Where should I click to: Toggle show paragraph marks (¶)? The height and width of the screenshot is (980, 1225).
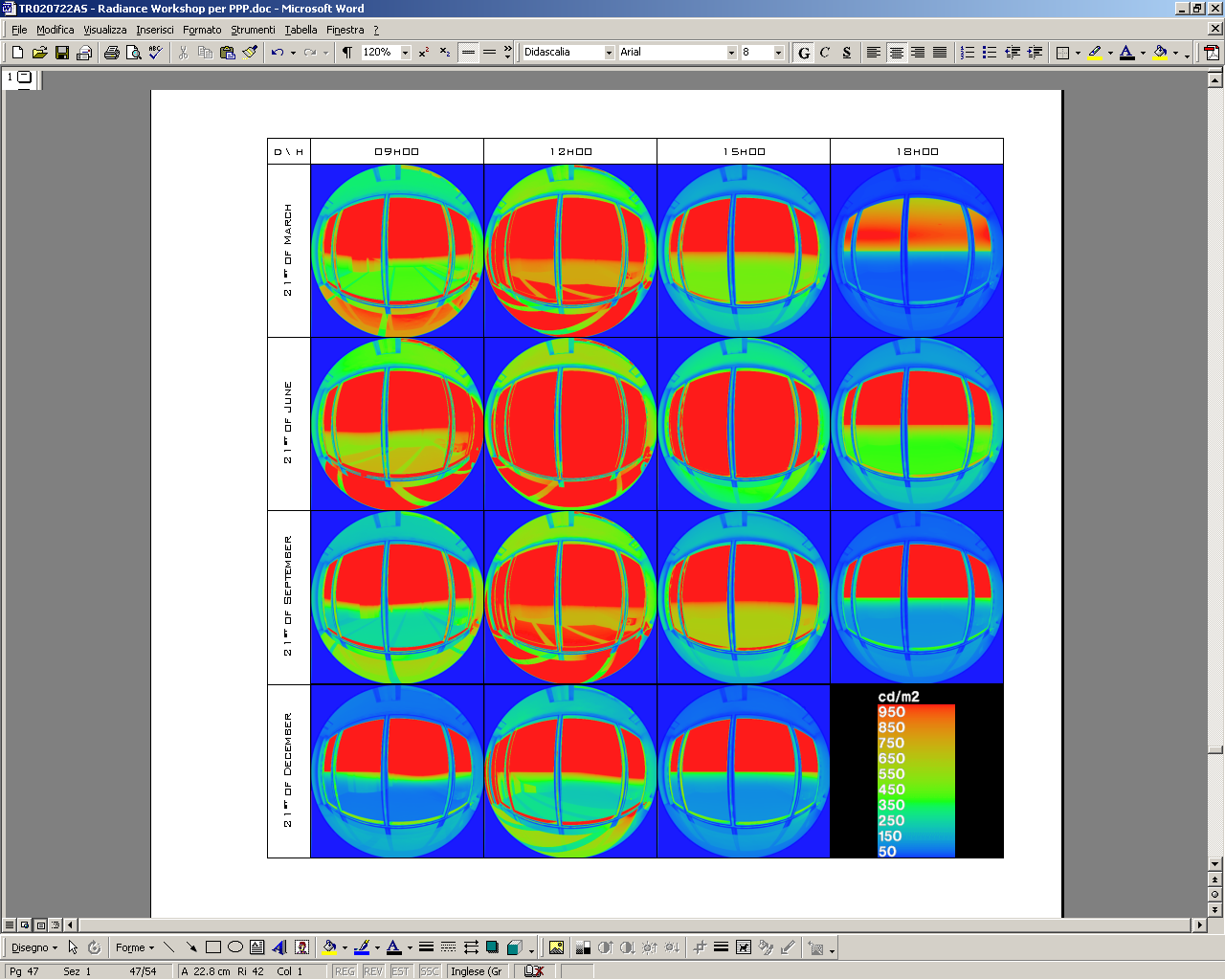click(347, 53)
